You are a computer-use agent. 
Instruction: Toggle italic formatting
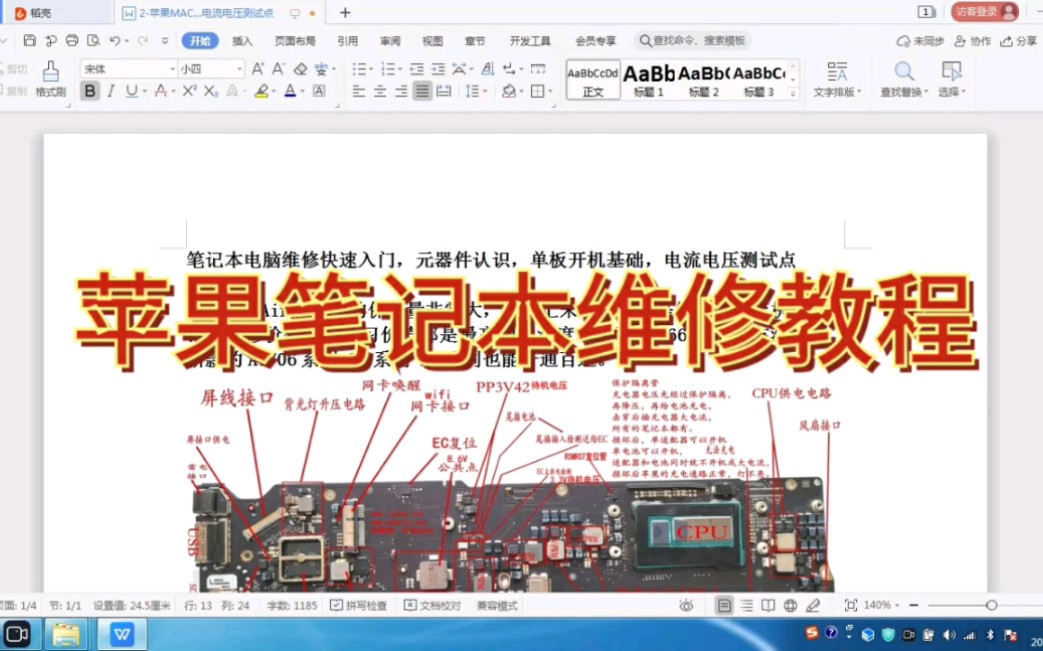109,90
